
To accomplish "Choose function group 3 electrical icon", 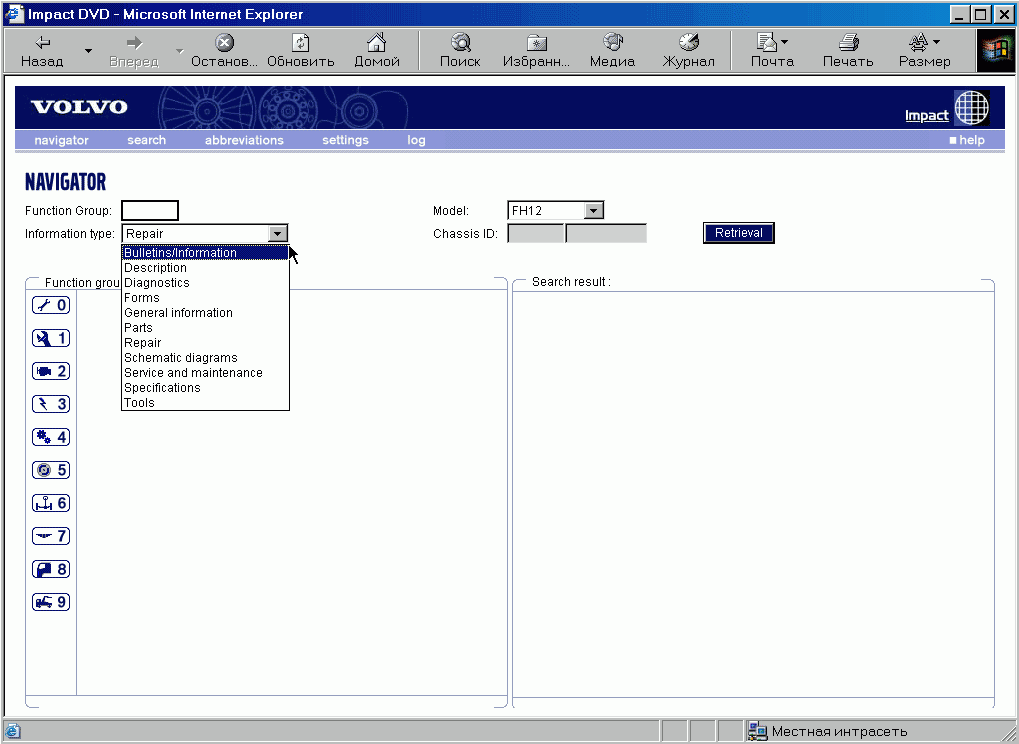I will 51,404.
